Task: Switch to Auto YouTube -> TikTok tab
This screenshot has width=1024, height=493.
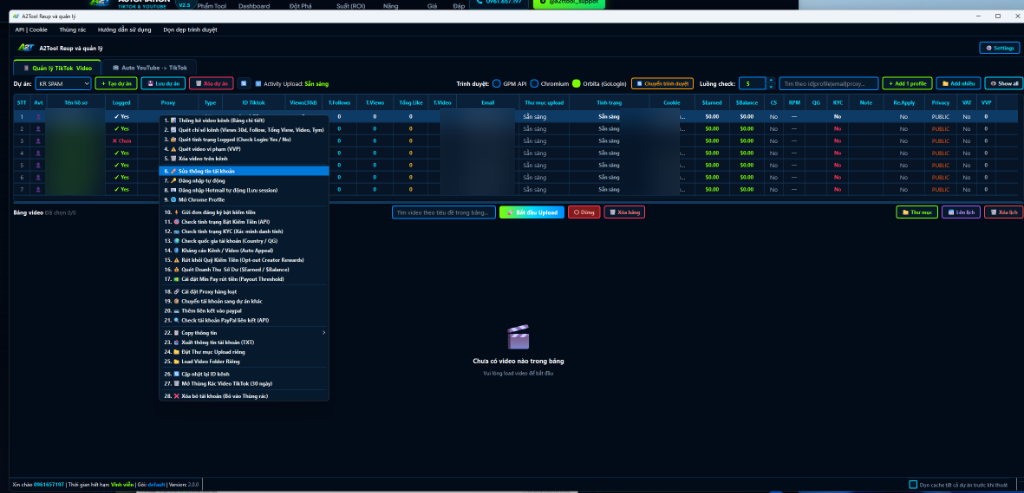Action: point(150,67)
